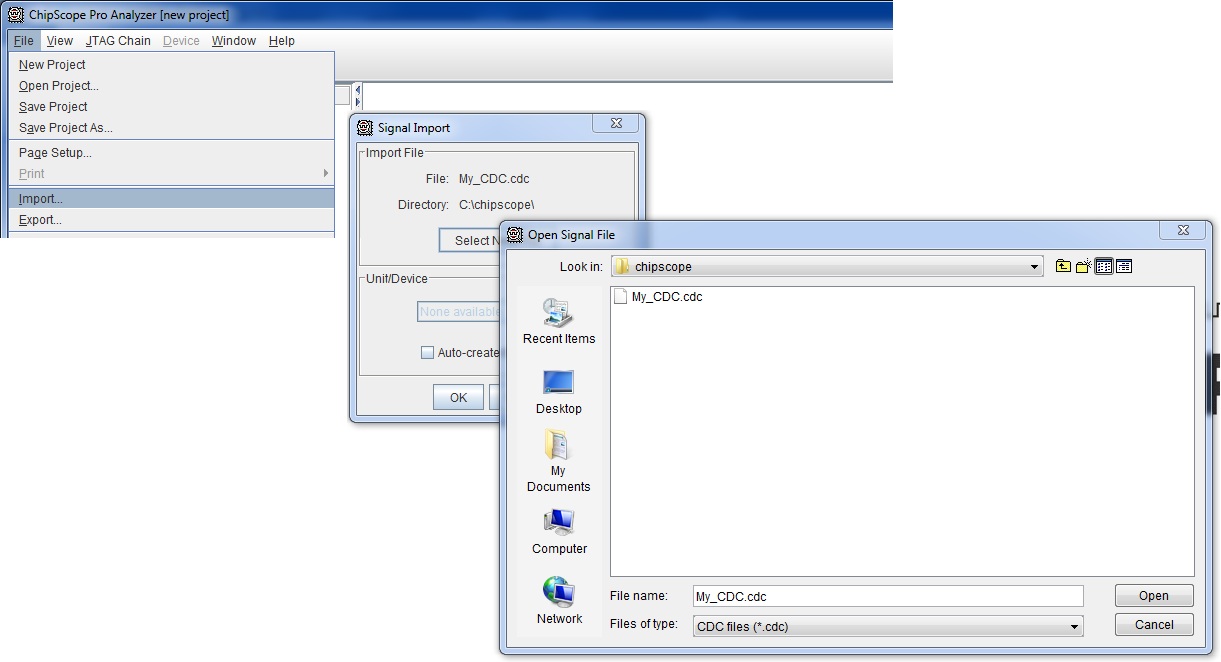
Task: Open the Network location shortcut
Action: (x=559, y=601)
